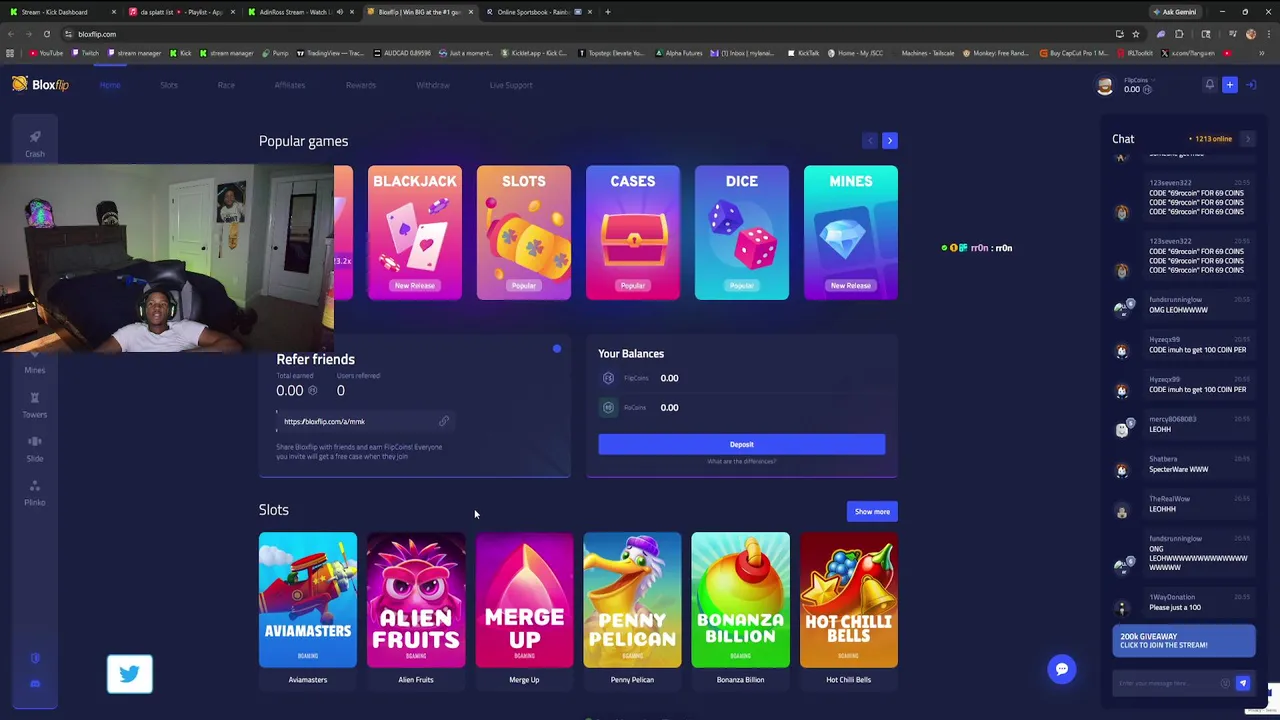This screenshot has height=720, width=1280.
Task: Click the blue plus deposit icon
Action: [x=1230, y=85]
